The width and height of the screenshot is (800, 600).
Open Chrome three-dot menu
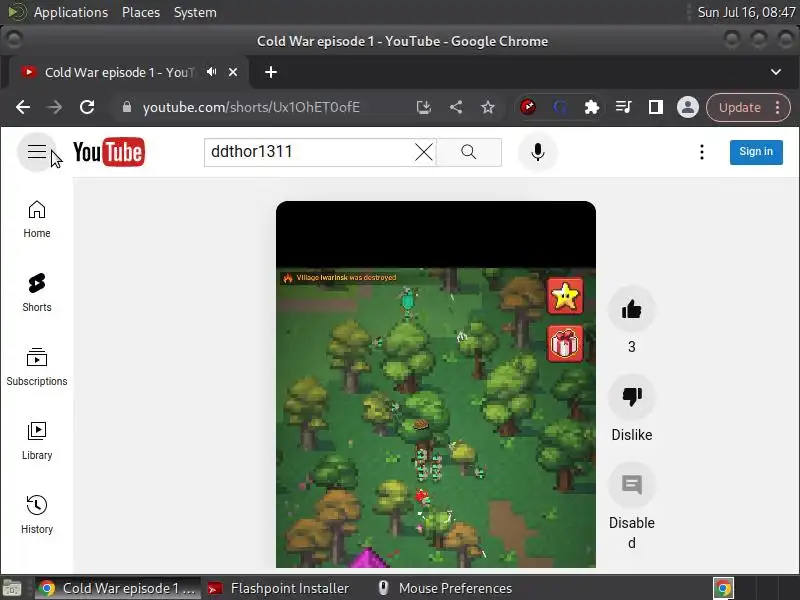pos(778,108)
